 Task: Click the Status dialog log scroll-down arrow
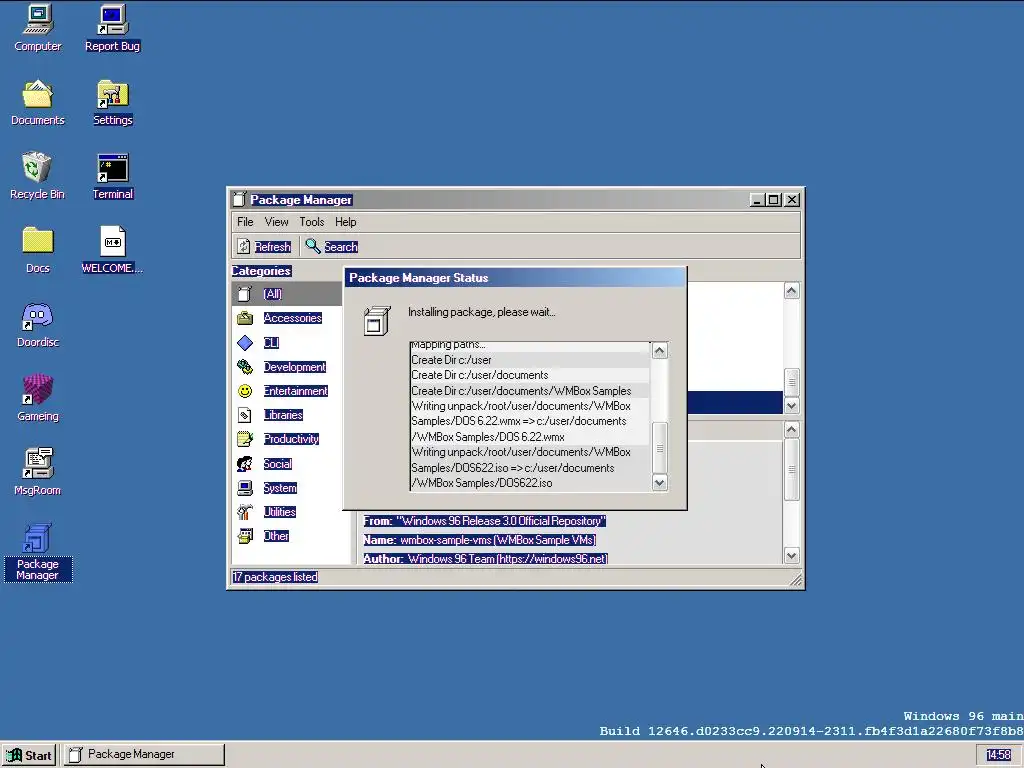tap(660, 483)
